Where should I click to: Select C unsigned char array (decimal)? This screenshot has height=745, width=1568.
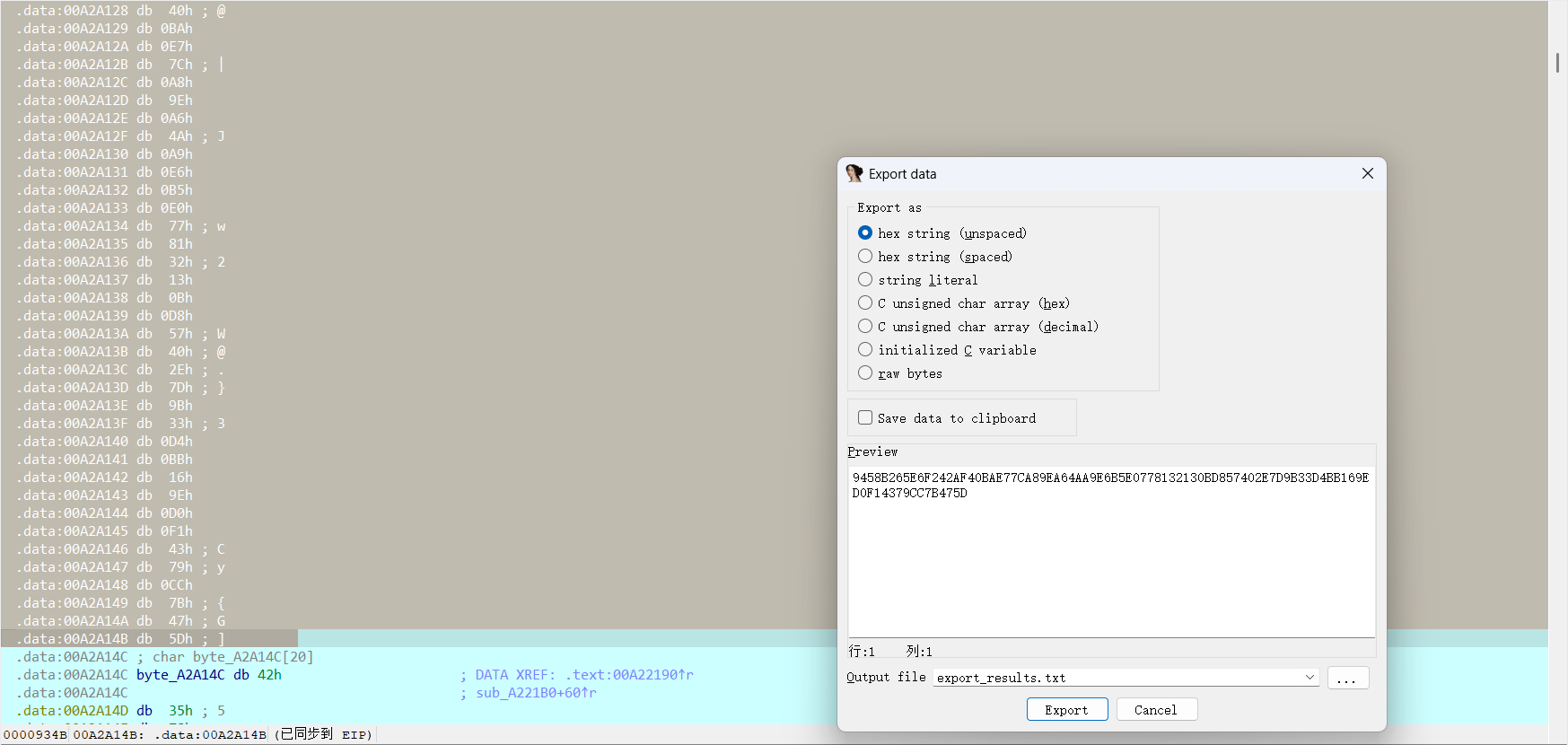[x=865, y=327]
